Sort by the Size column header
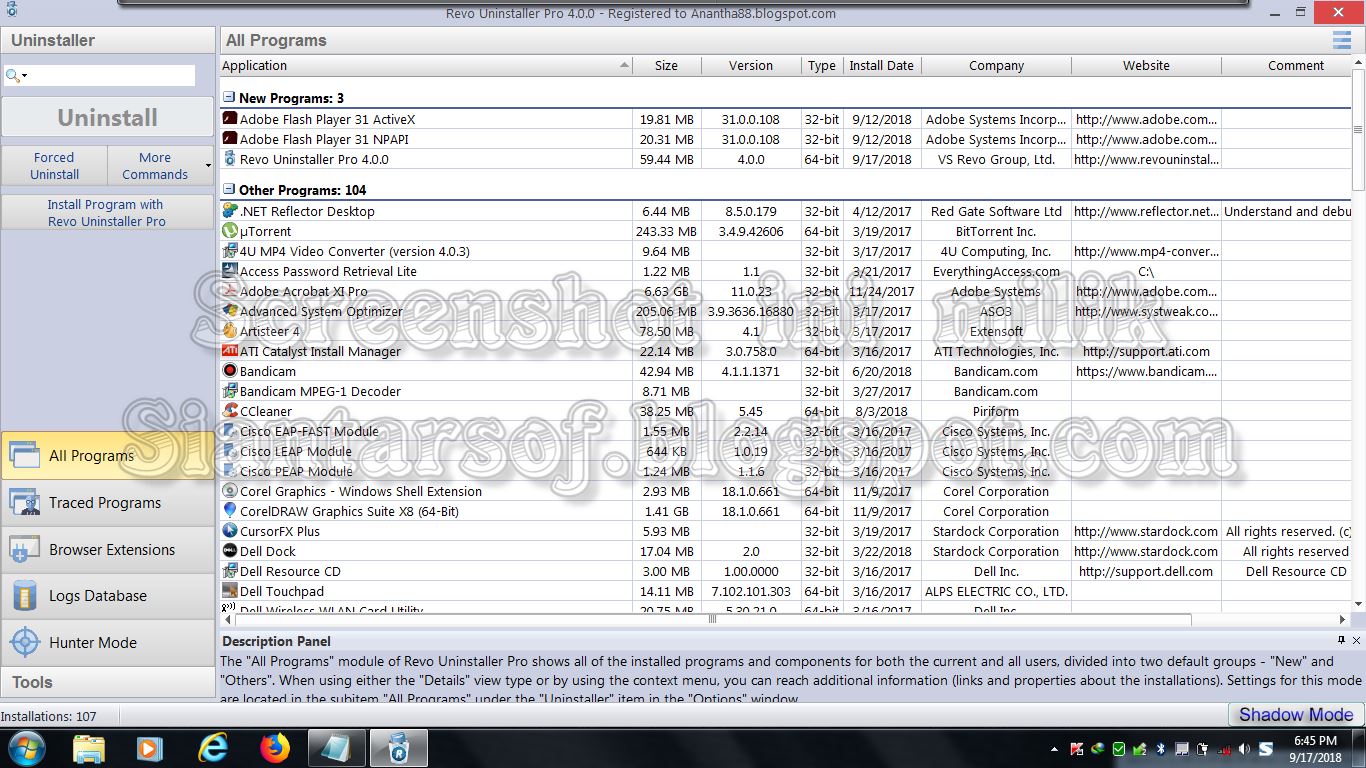This screenshot has height=768, width=1366. [x=667, y=65]
